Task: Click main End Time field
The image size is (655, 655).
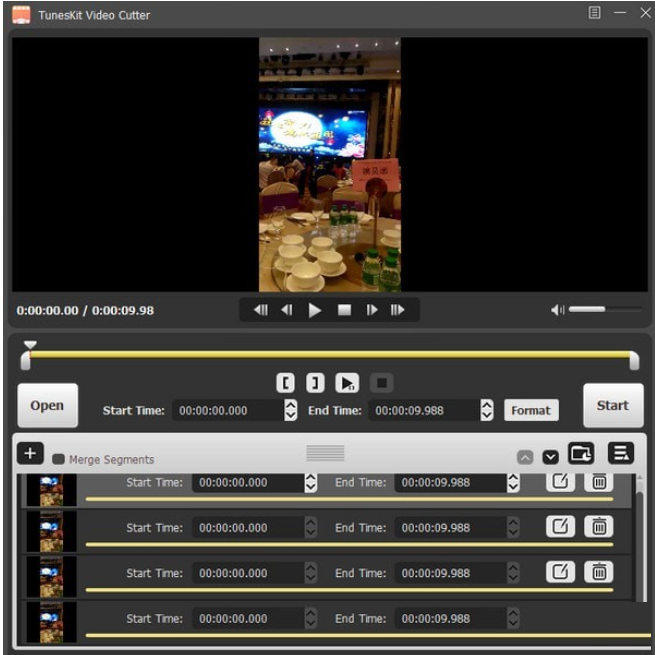Action: click(x=424, y=410)
